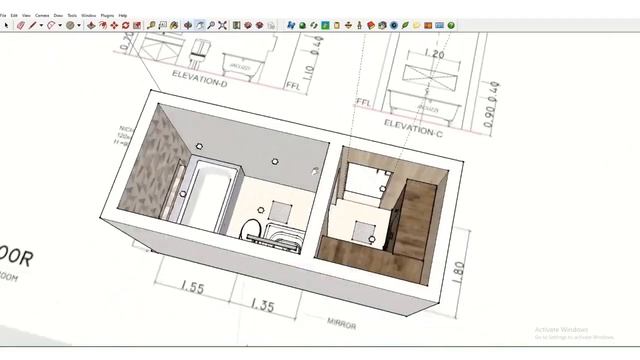Click the green leaf toolbar icon

[x=405, y=25]
